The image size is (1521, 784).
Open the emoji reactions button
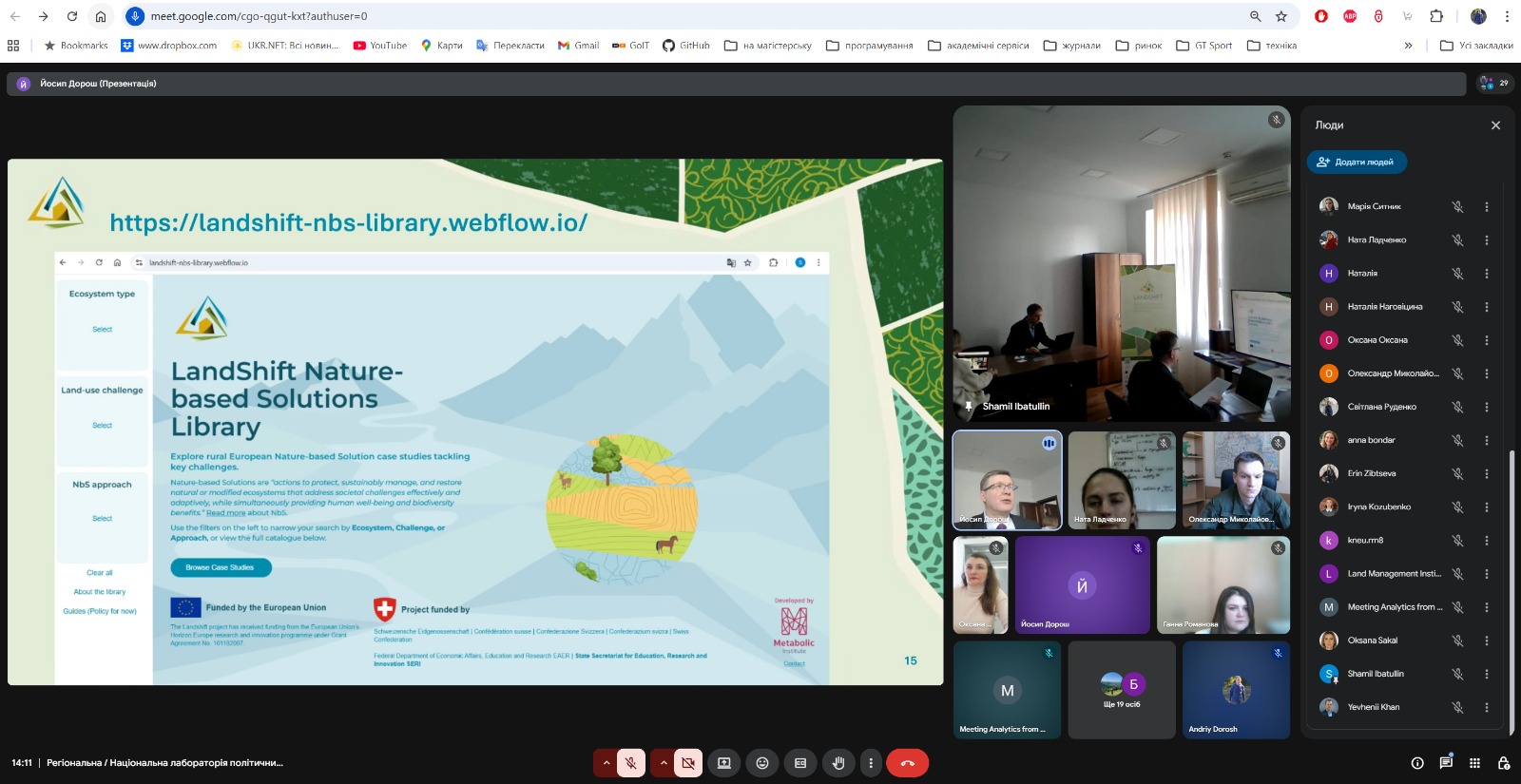[x=762, y=763]
